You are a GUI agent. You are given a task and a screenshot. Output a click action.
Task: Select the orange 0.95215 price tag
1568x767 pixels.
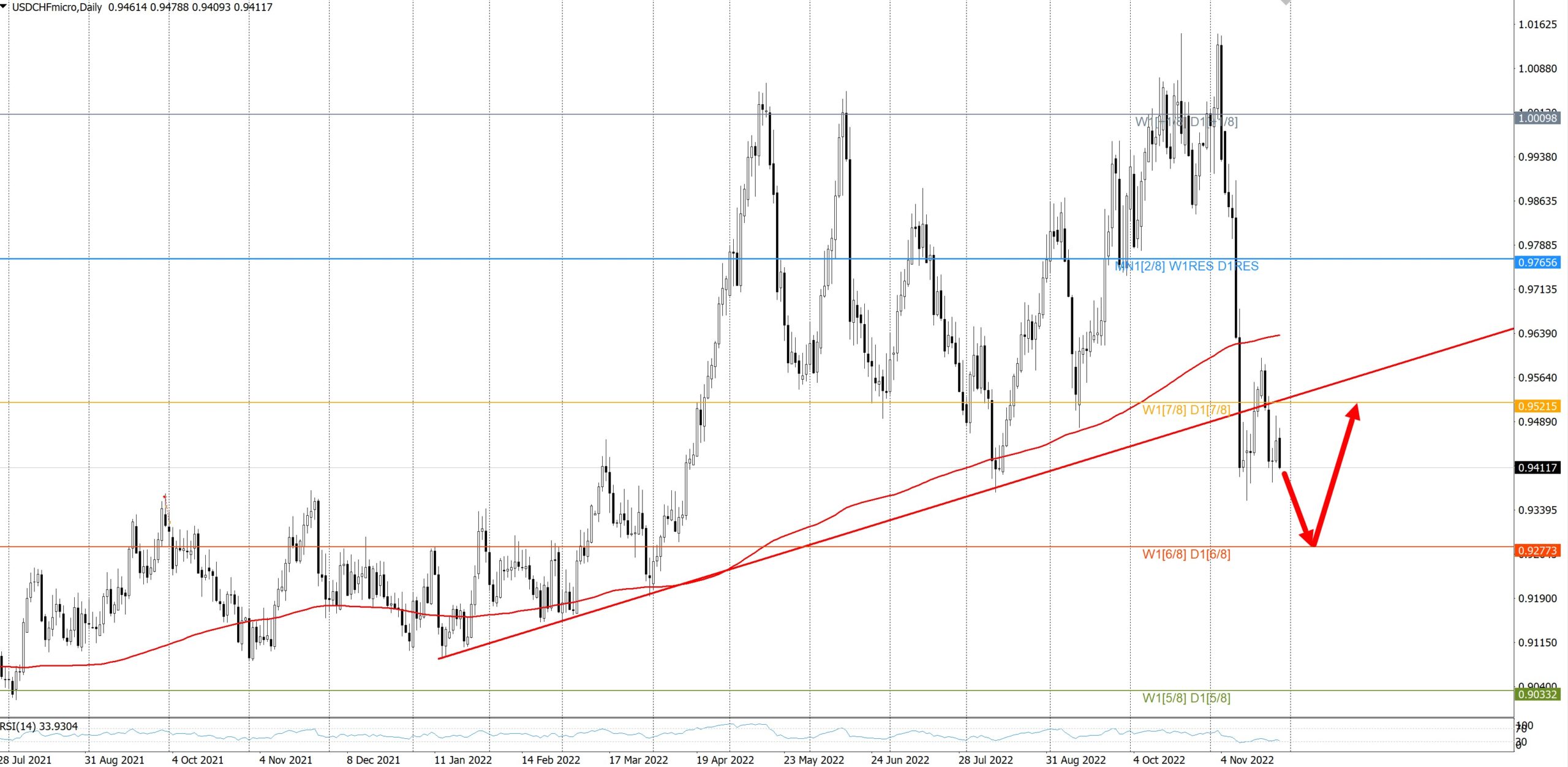point(1537,406)
